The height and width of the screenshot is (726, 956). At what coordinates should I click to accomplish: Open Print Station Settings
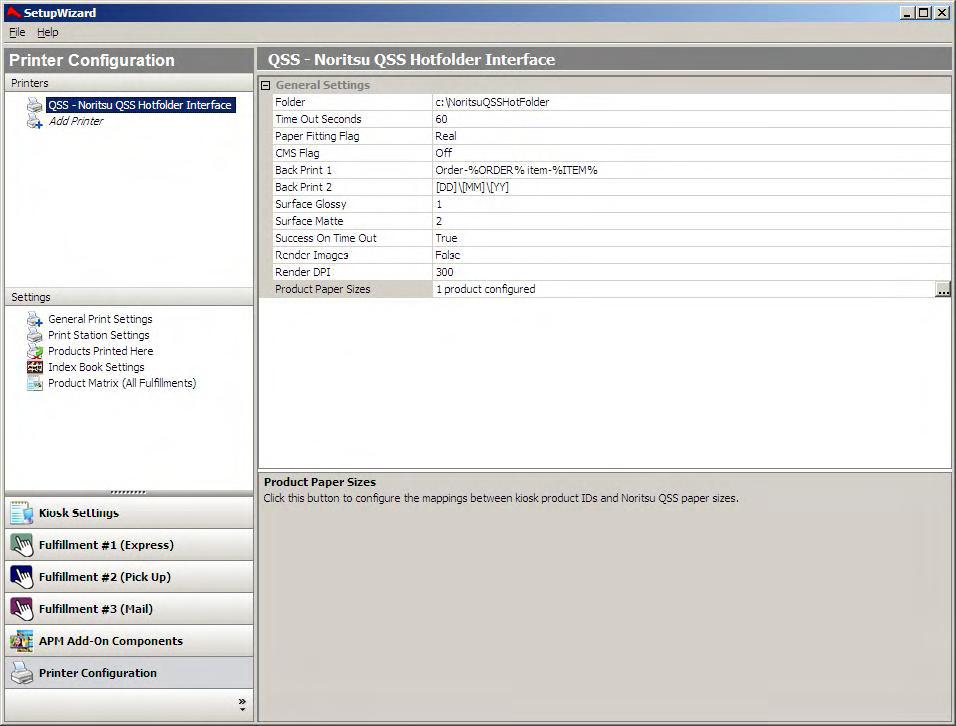[98, 335]
